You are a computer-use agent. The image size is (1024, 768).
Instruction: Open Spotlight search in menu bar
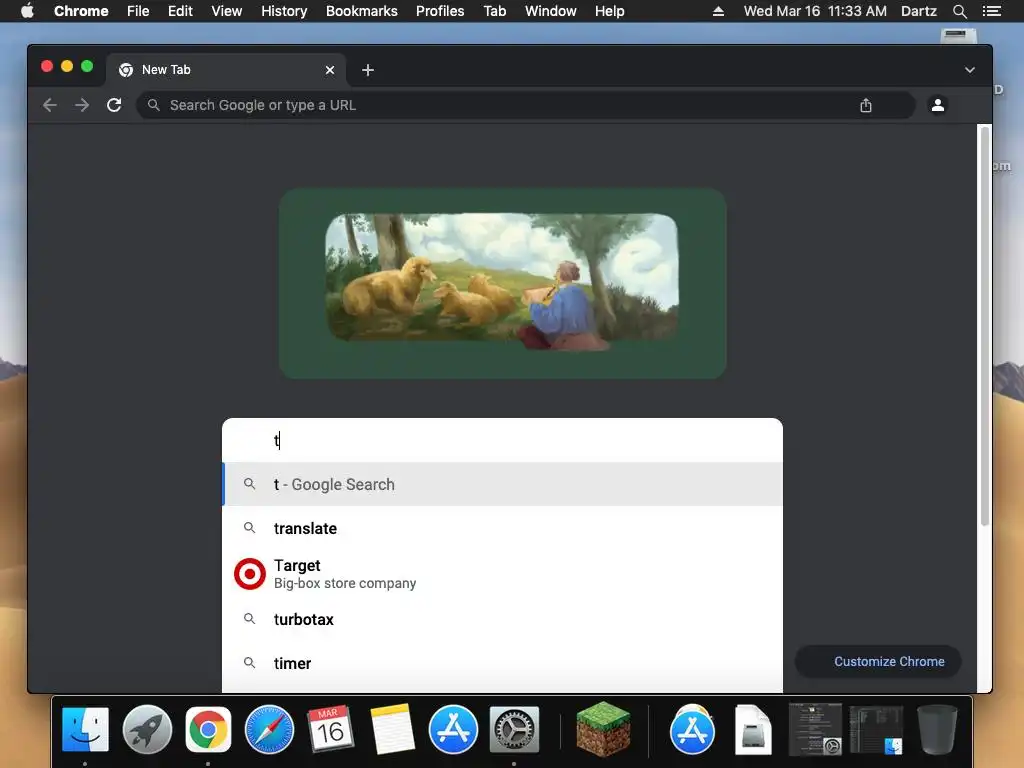(x=959, y=11)
